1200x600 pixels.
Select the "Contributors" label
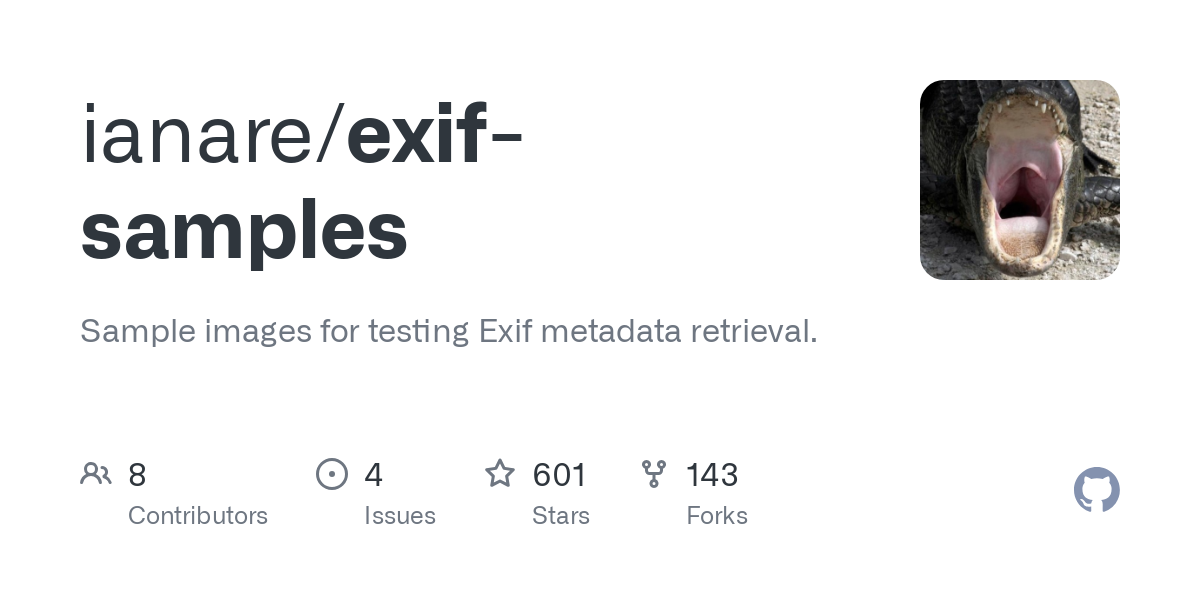tap(198, 516)
